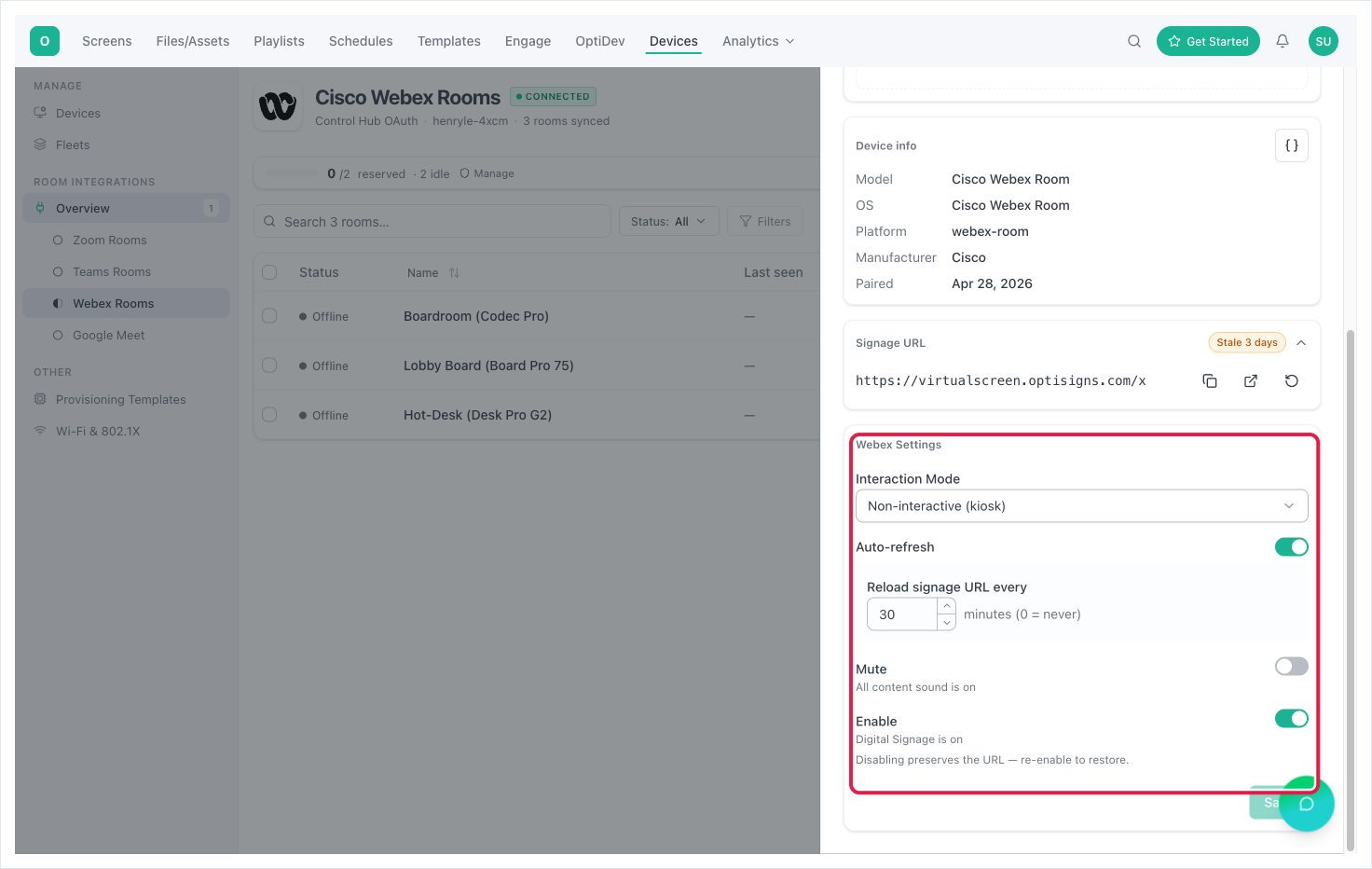Open the Schedules tab
Image resolution: width=1372 pixels, height=869 pixels.
(361, 41)
